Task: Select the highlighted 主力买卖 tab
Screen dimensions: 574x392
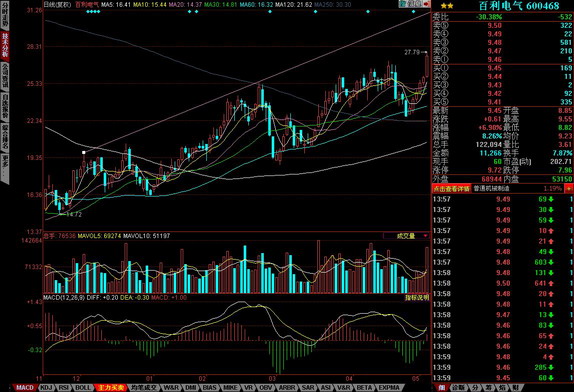Action: click(x=111, y=387)
